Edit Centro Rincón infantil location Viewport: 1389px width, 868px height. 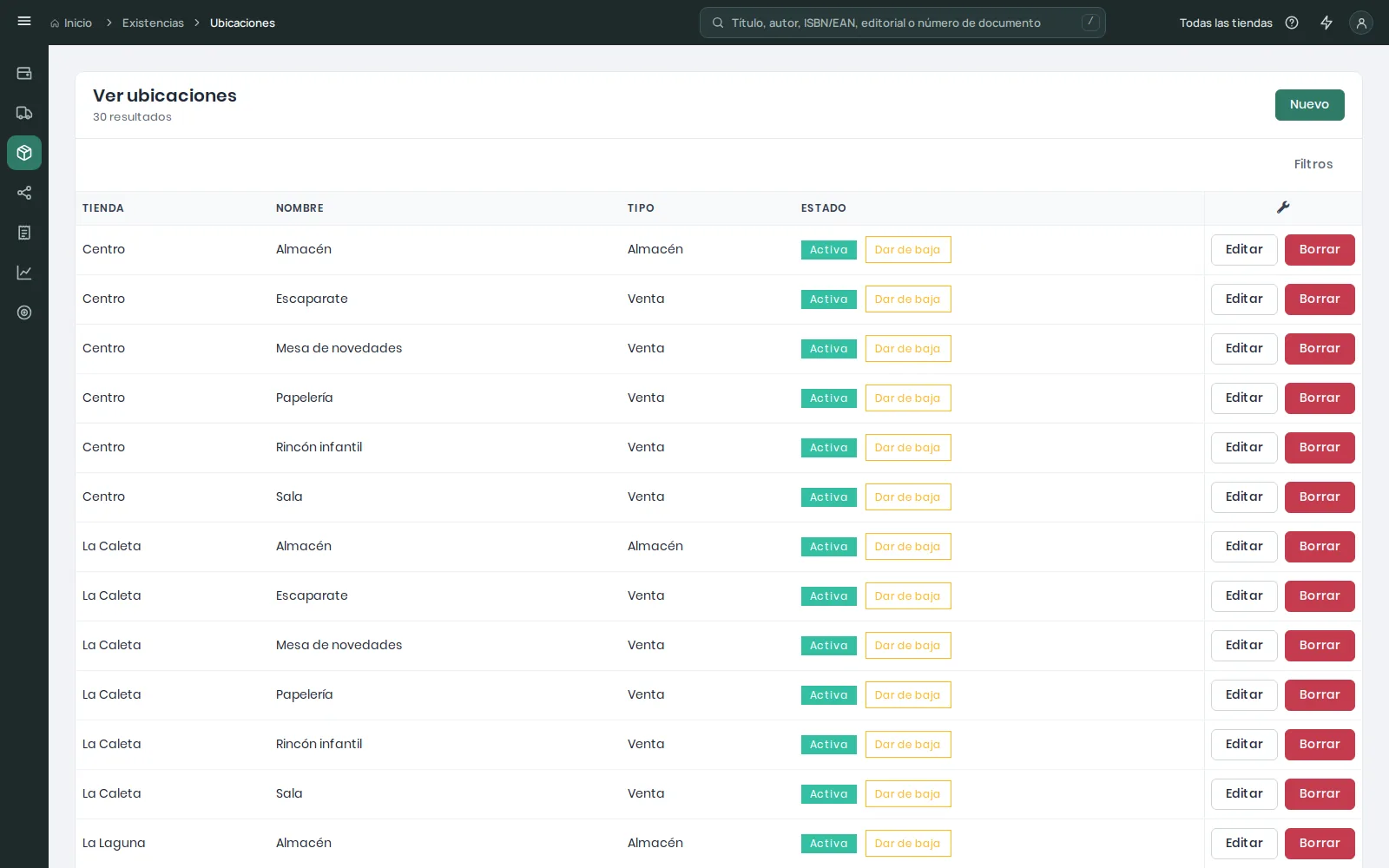tap(1244, 448)
